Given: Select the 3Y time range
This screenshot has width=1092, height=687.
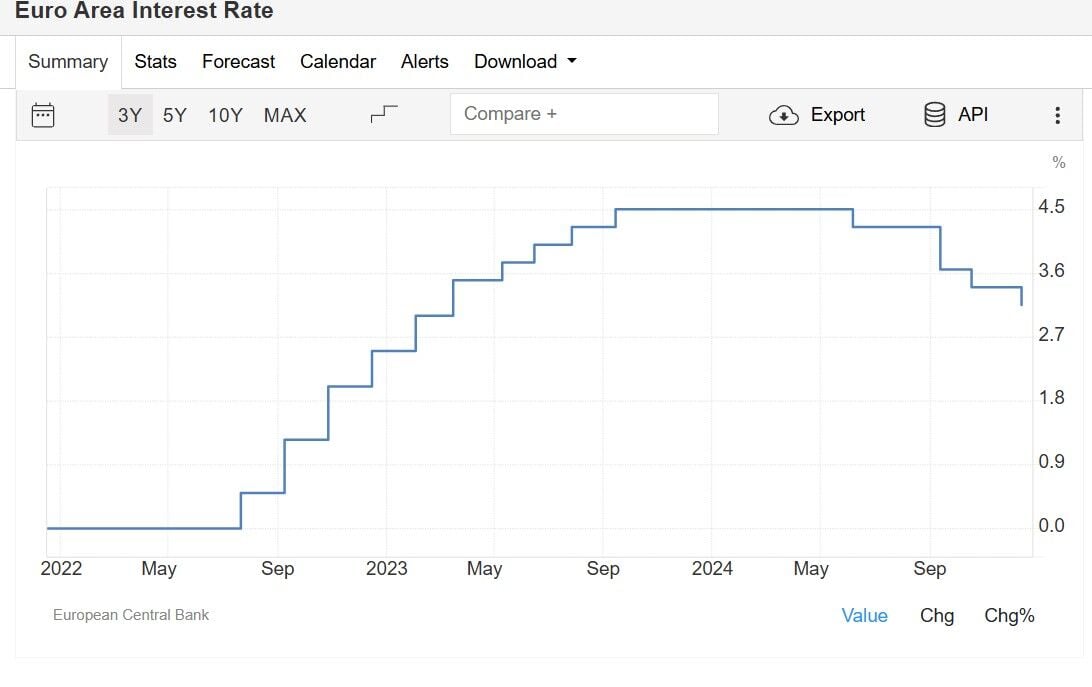Looking at the screenshot, I should click(x=130, y=115).
